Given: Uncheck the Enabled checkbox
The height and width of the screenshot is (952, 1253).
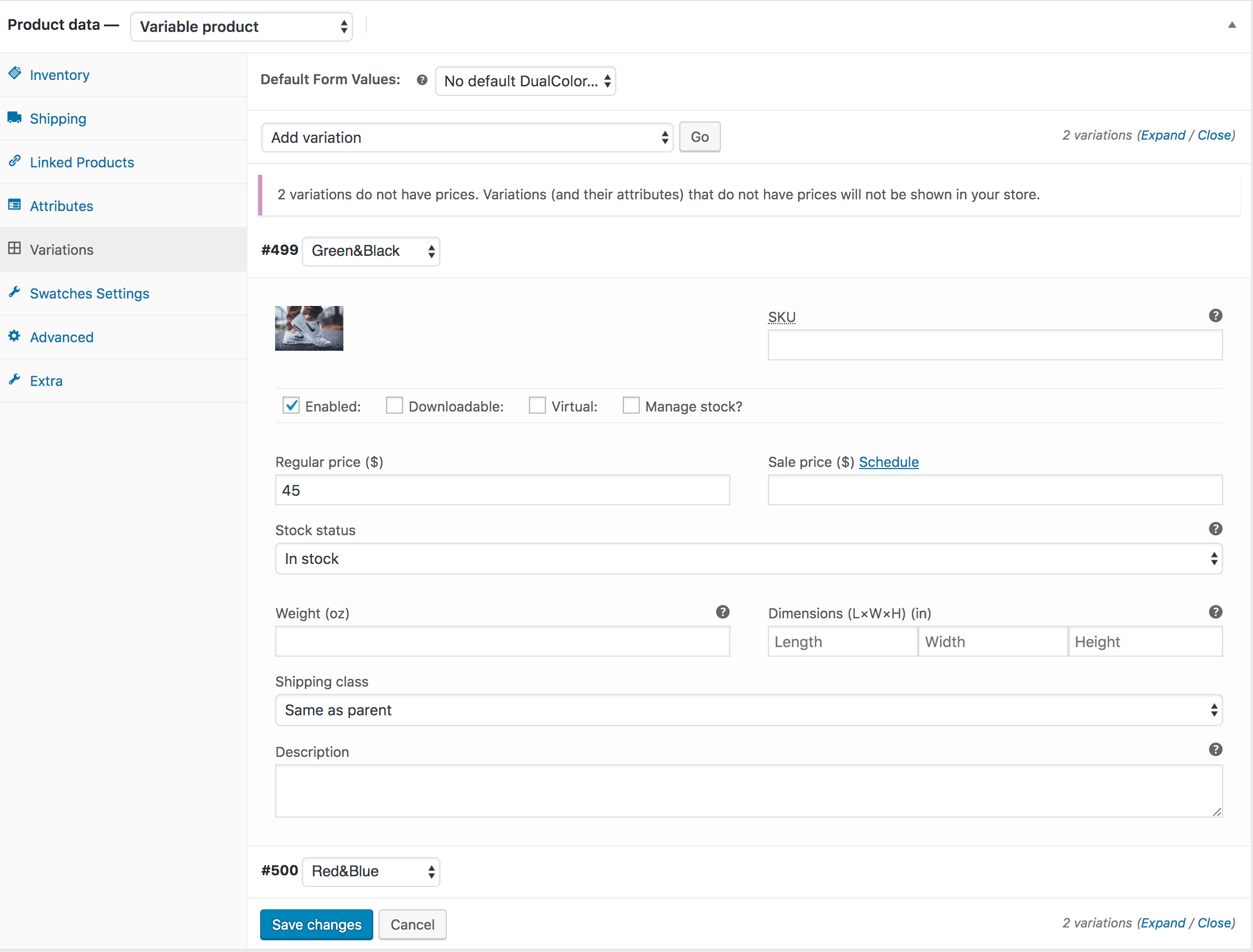Looking at the screenshot, I should click(291, 406).
